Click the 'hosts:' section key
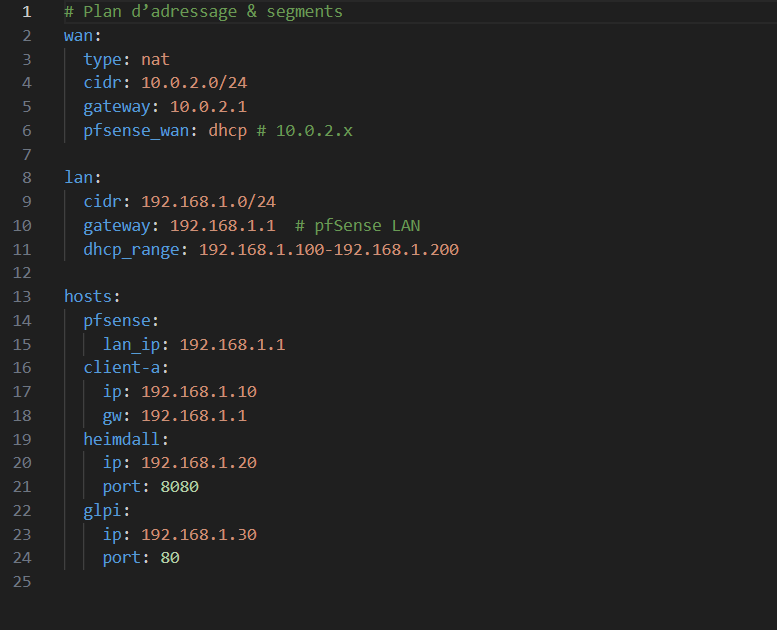 [92, 296]
